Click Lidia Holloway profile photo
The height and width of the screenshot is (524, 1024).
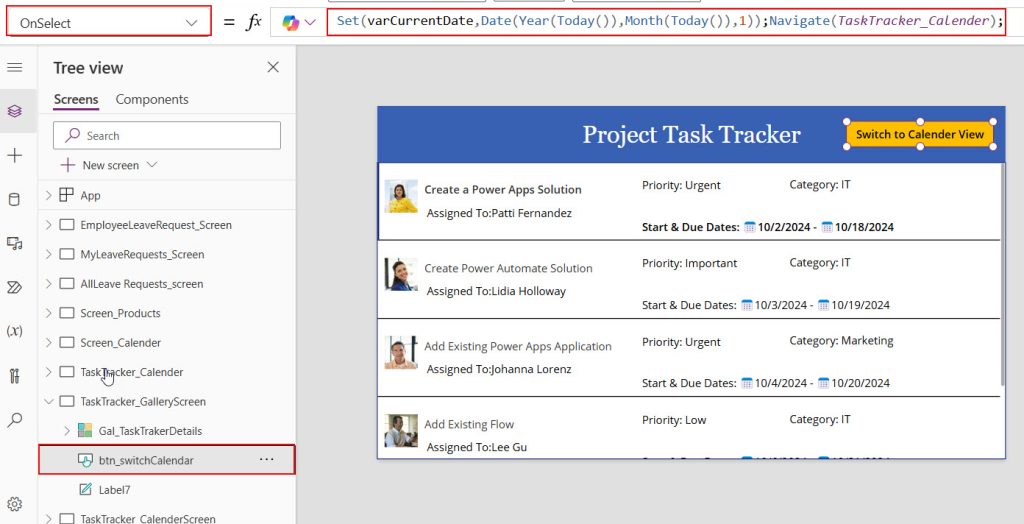coord(401,274)
